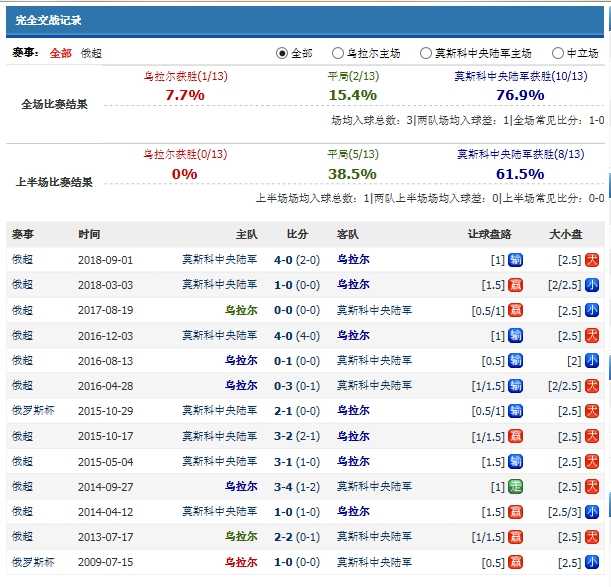Click the 小 over/under icon in 2014-04-12 row
Viewport: 611px width, 587px height.
(x=592, y=512)
